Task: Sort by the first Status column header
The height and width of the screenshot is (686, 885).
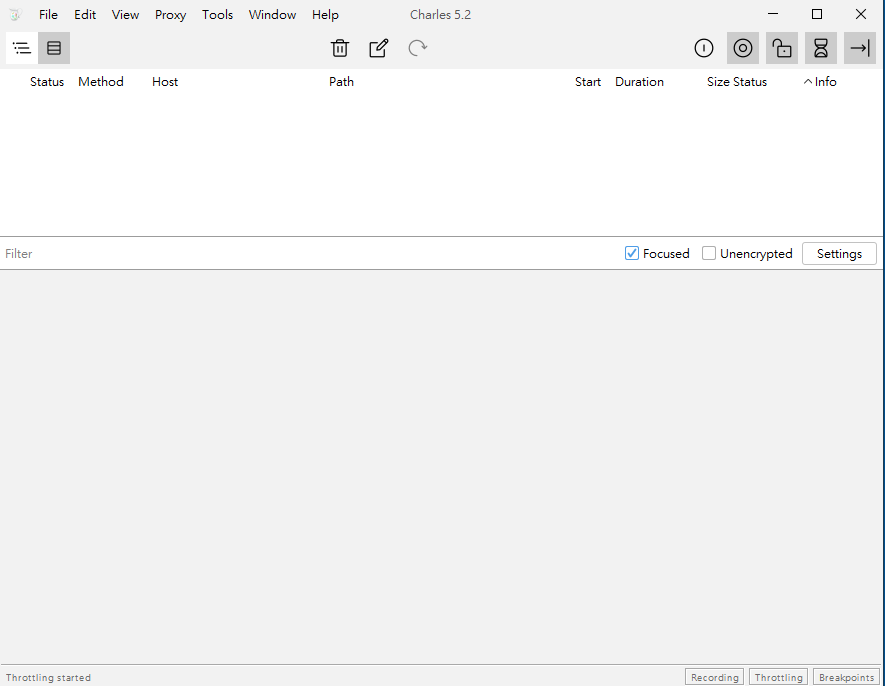Action: point(47,82)
